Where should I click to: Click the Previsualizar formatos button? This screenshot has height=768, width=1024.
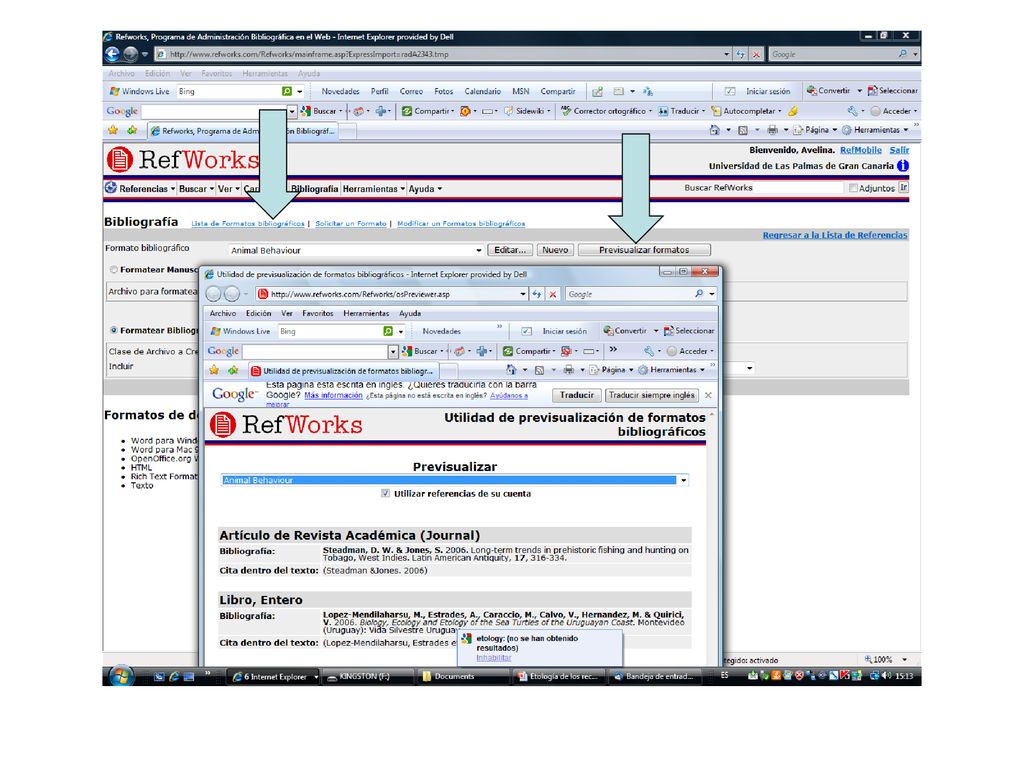click(644, 250)
